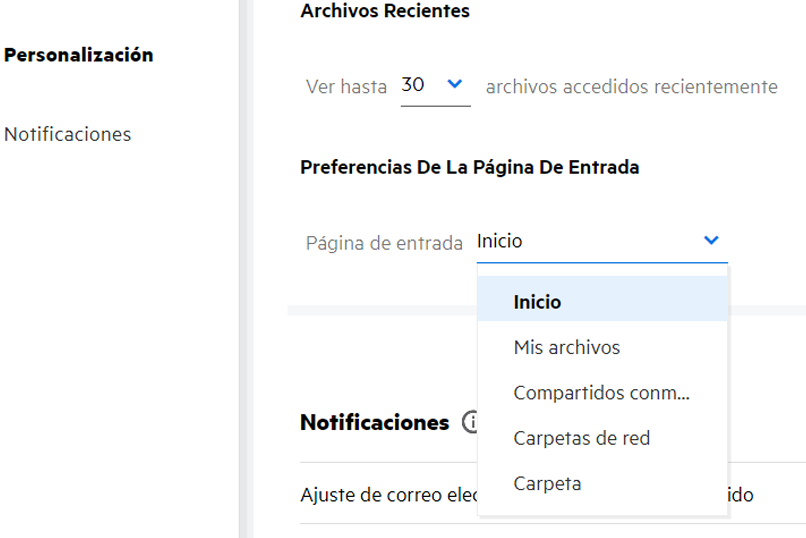
Task: Click the Preferencias De La Página De Entrada heading
Action: 469,167
